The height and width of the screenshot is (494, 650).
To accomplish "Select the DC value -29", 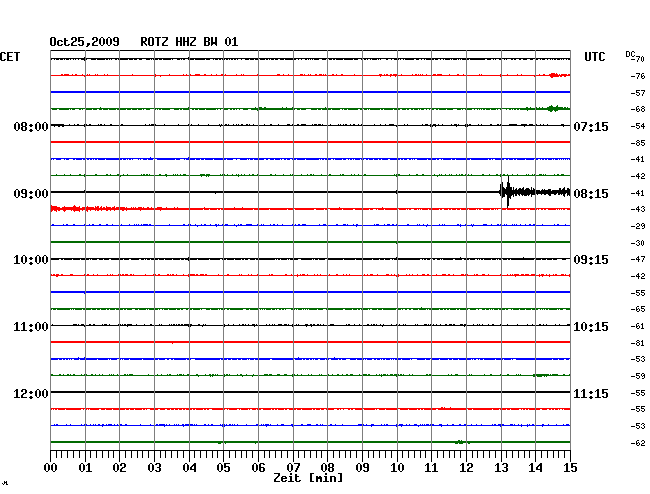I will pyautogui.click(x=638, y=226).
